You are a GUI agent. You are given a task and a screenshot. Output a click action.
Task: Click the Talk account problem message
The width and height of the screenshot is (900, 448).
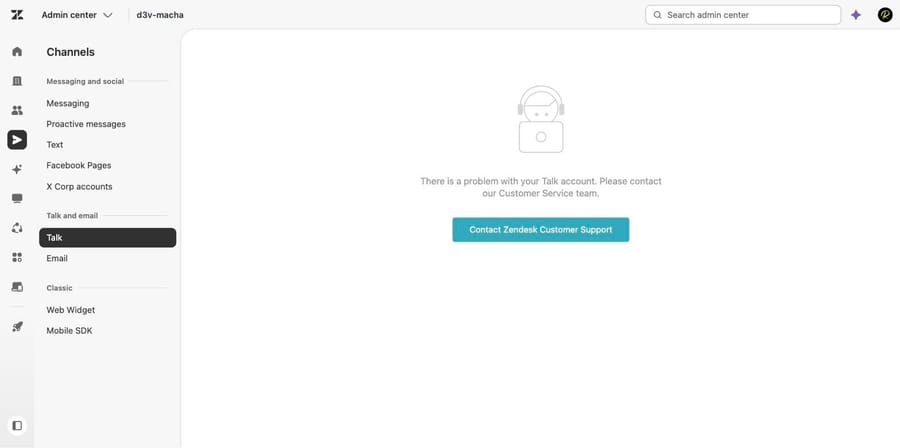coord(541,187)
